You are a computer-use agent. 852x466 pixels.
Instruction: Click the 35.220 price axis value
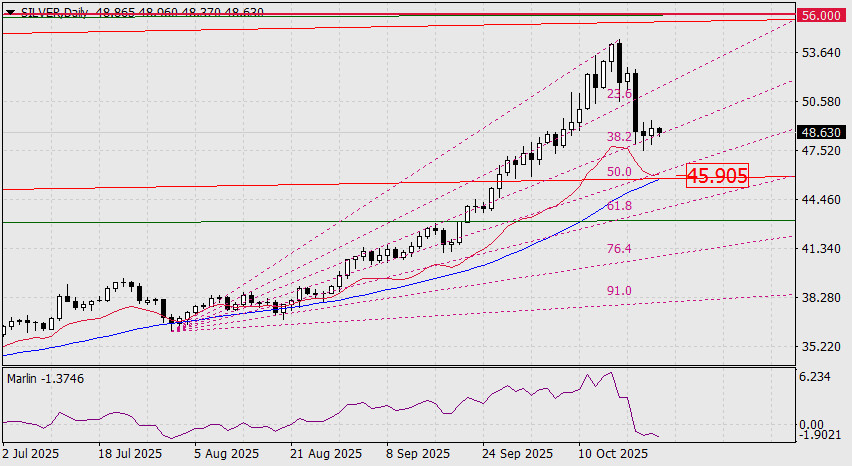pyautogui.click(x=821, y=347)
